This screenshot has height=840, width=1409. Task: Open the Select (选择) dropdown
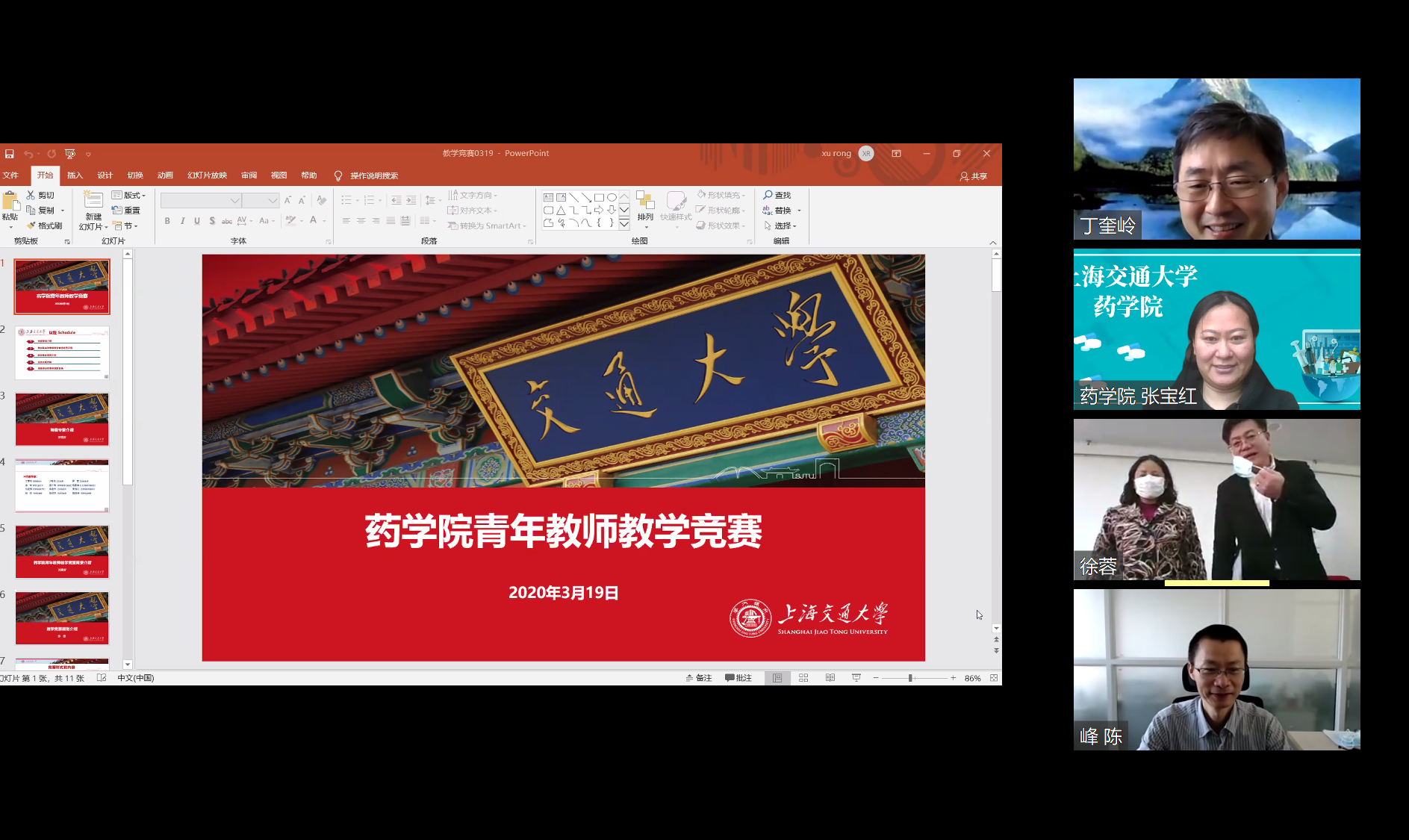[780, 225]
